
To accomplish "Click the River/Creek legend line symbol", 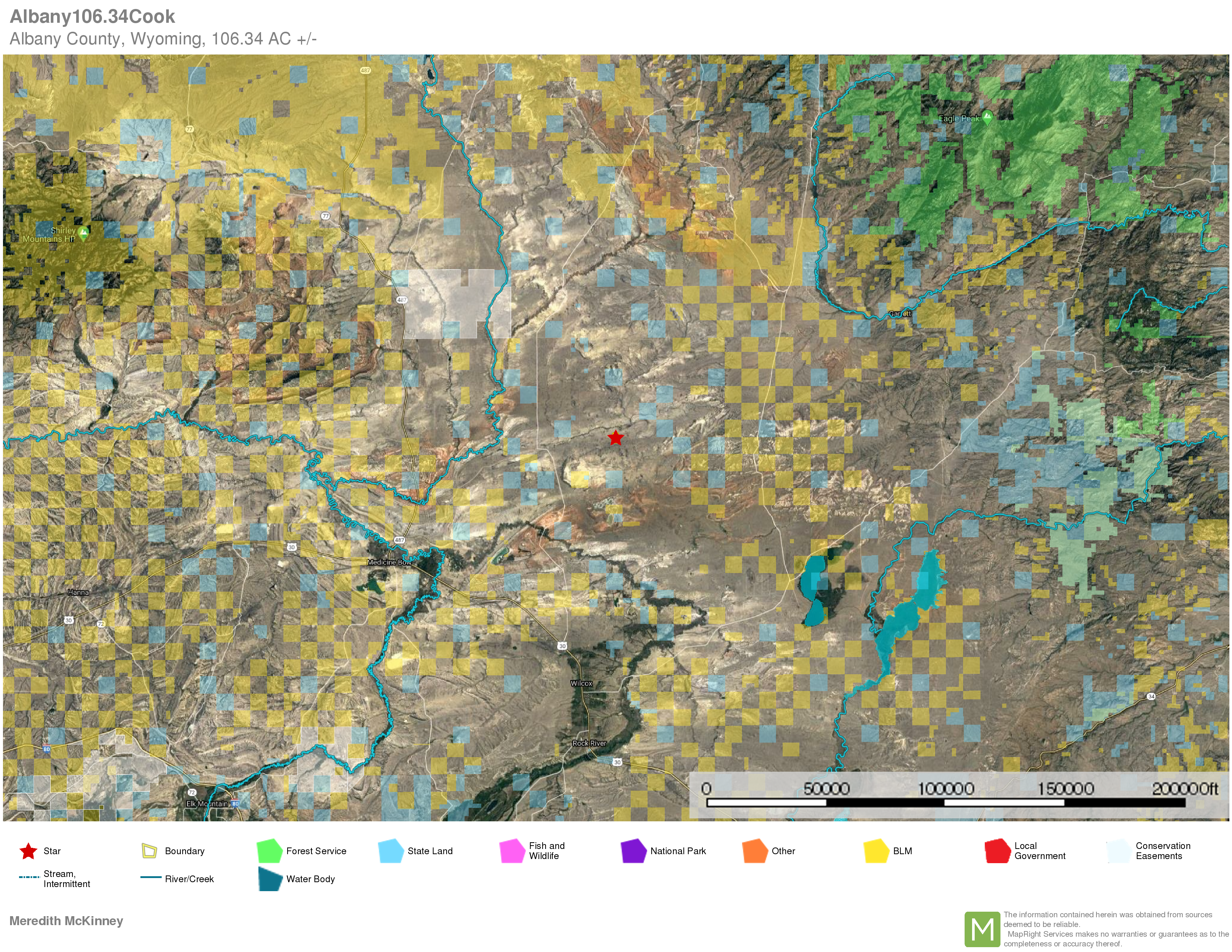I will pos(150,878).
